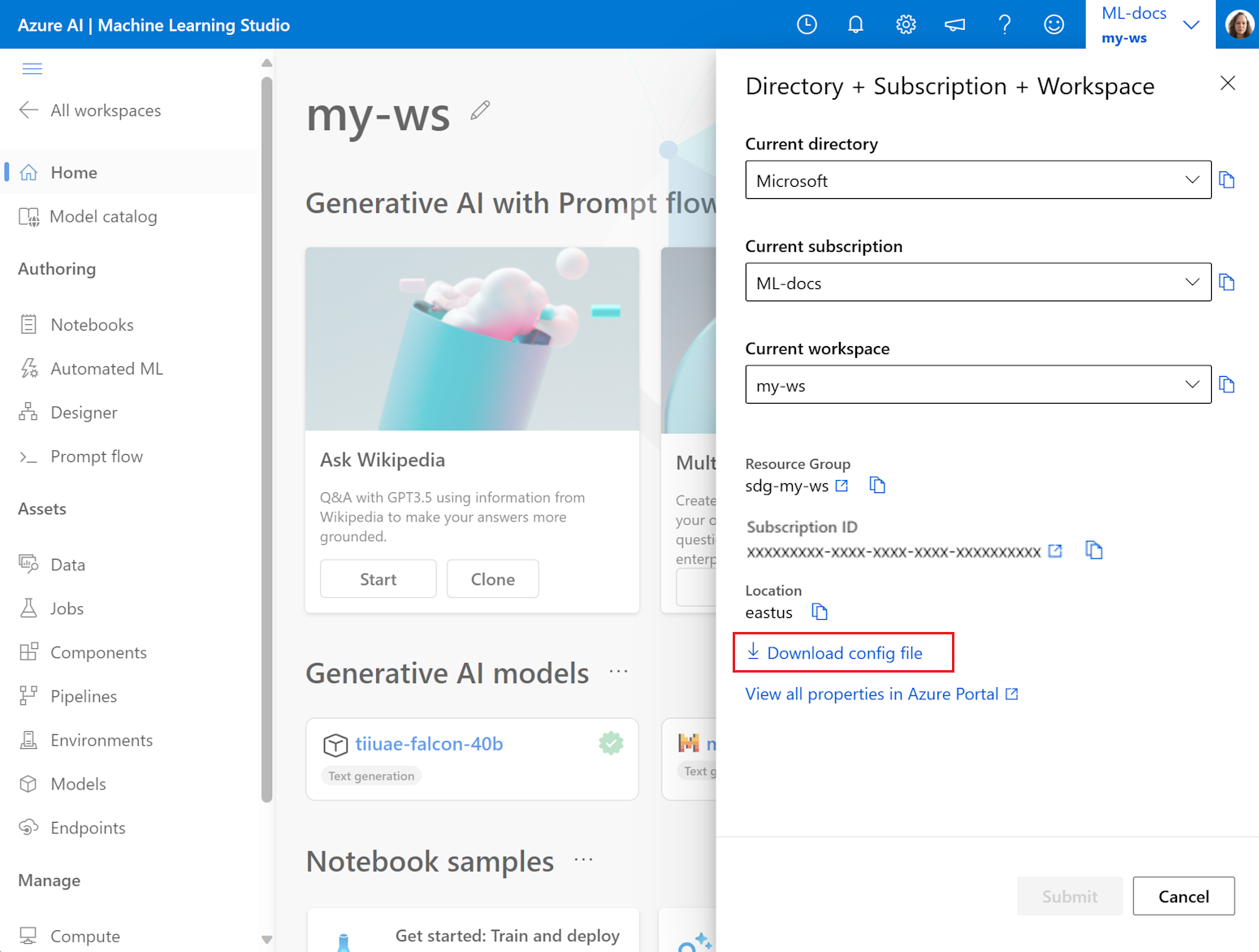Copy the current directory value
Viewport: 1259px width, 952px height.
(x=1227, y=180)
